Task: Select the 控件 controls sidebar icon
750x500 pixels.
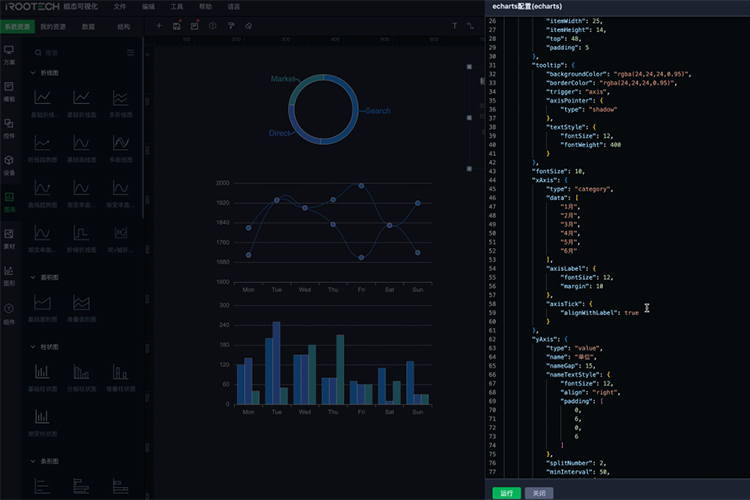Action: [x=9, y=127]
